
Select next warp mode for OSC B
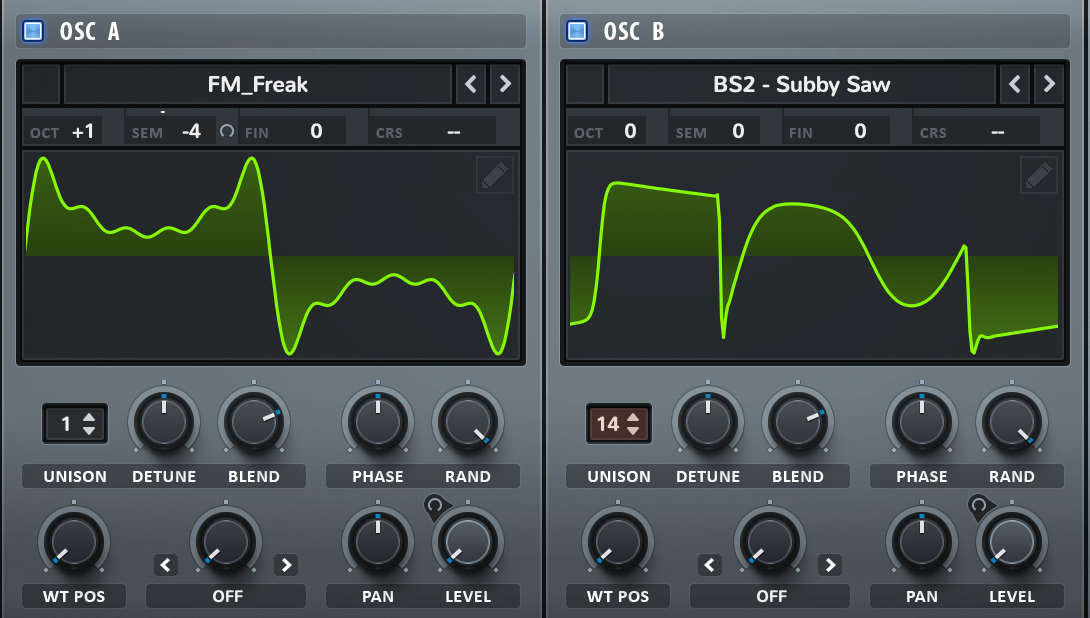tap(830, 565)
